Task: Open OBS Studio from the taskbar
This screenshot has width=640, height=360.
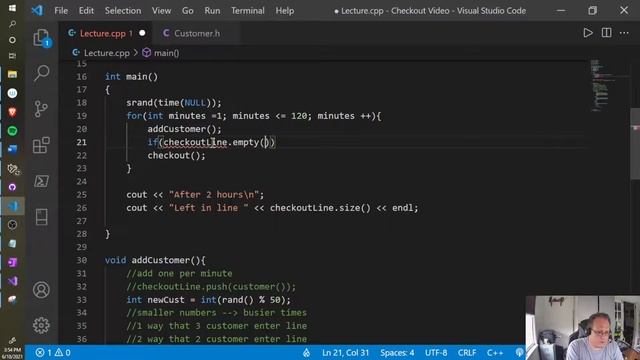Action: [12, 225]
